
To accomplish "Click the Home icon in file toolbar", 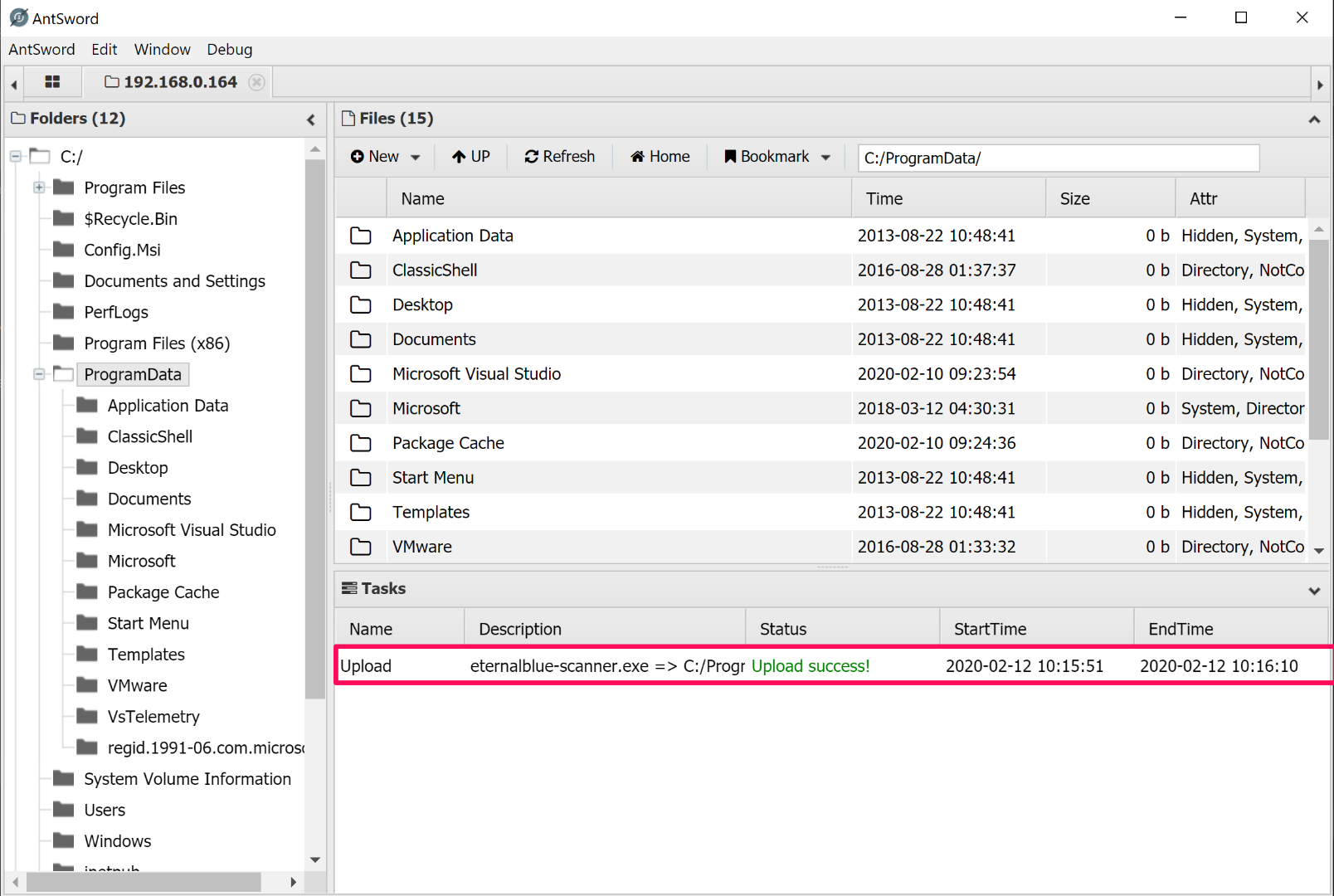I will click(x=637, y=157).
